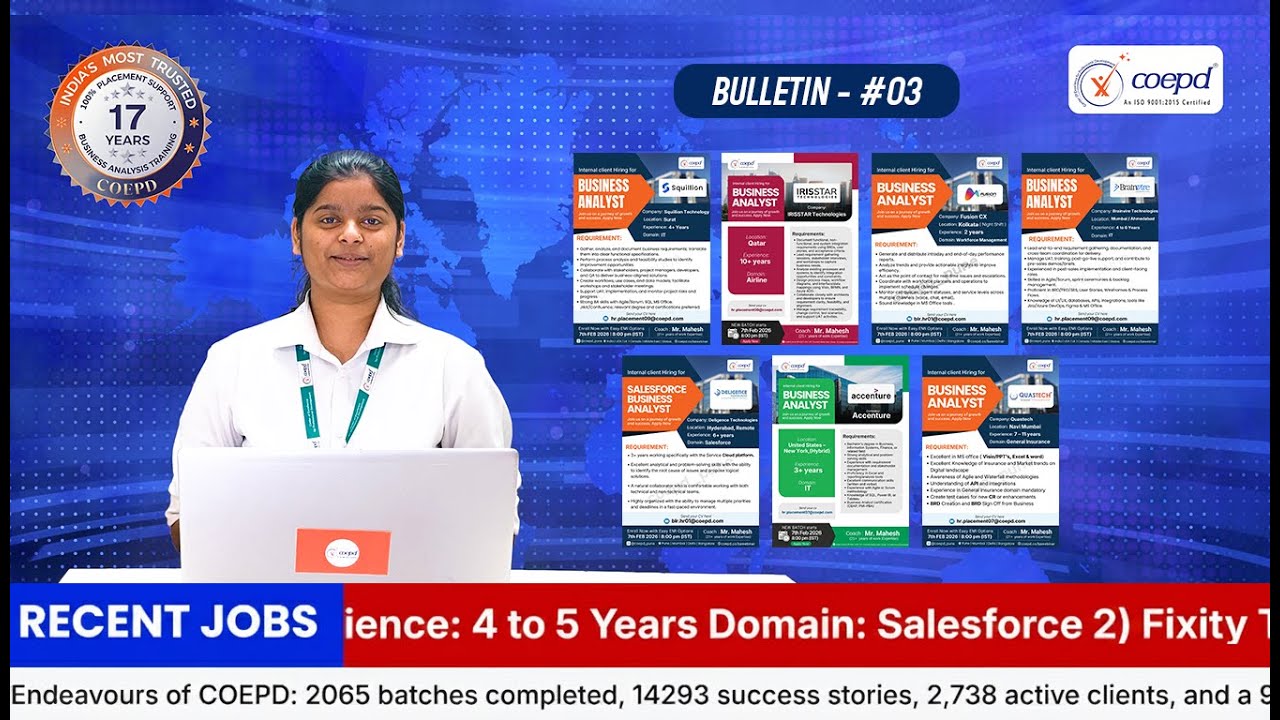The width and height of the screenshot is (1280, 720).
Task: Click the Quastech company logo
Action: coord(1031,394)
